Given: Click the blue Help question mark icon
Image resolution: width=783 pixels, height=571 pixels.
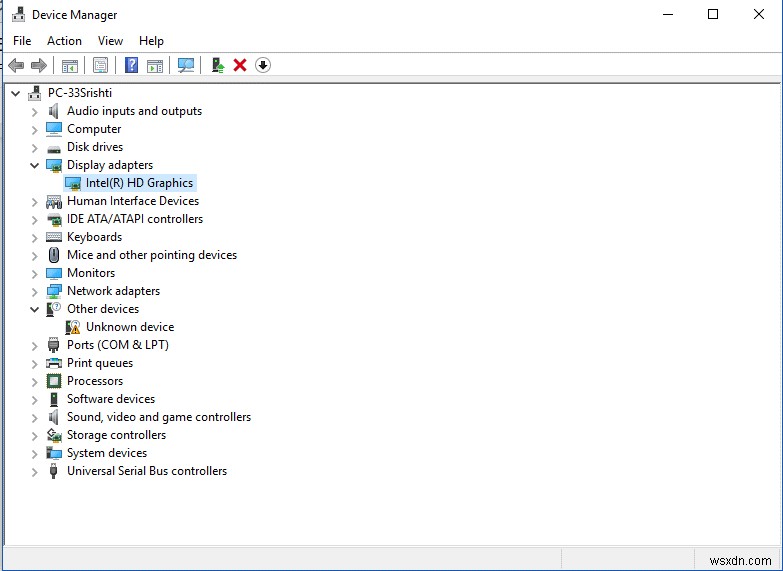Looking at the screenshot, I should (x=131, y=65).
